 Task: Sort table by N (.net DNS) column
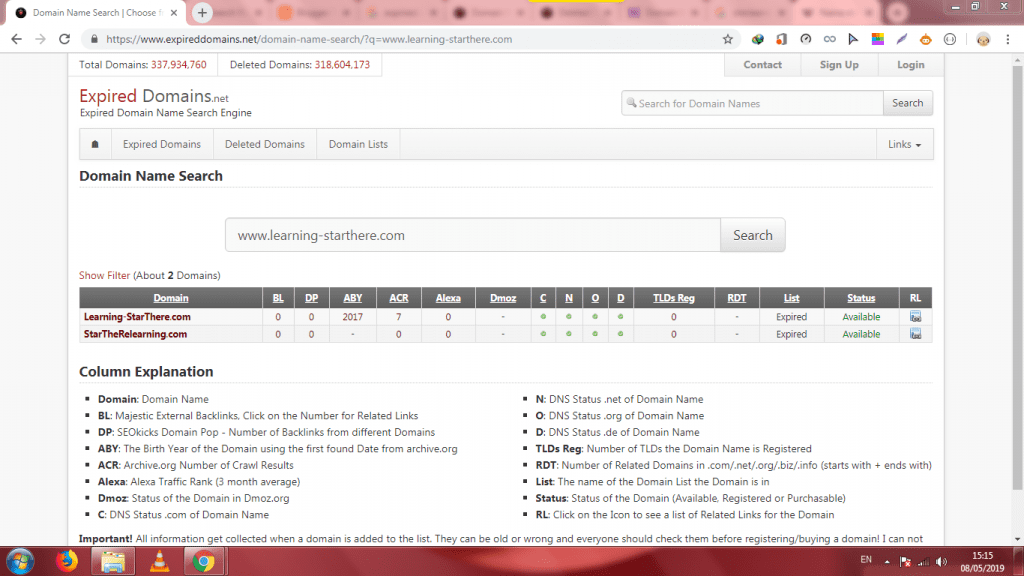click(x=569, y=298)
